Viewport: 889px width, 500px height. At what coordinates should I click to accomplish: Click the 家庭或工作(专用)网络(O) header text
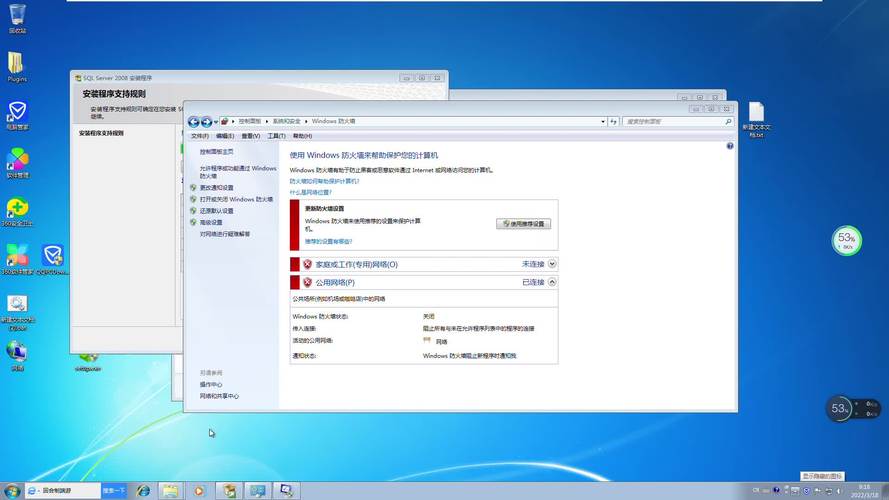[x=357, y=265]
